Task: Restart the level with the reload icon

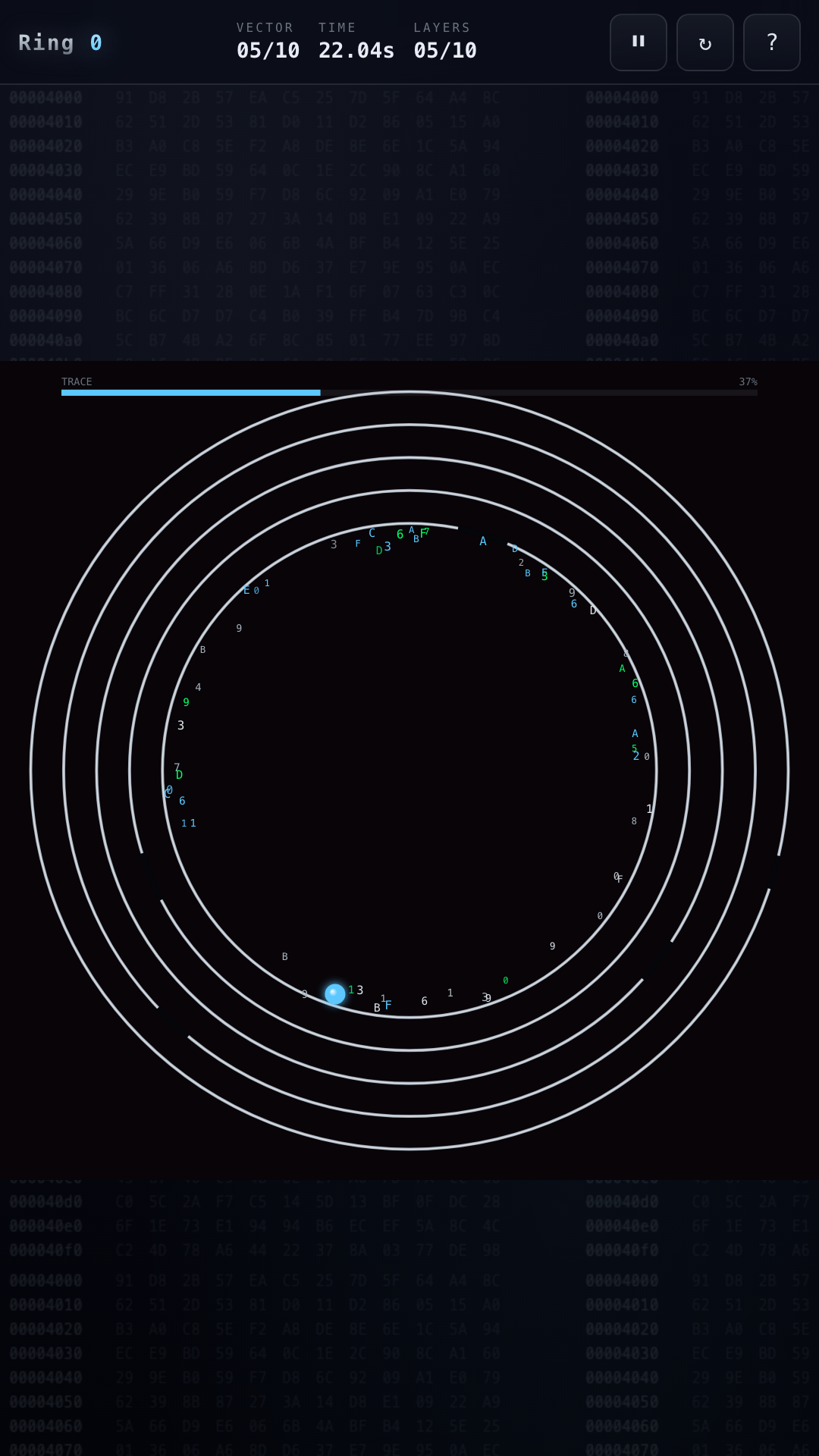Action: 705,42
